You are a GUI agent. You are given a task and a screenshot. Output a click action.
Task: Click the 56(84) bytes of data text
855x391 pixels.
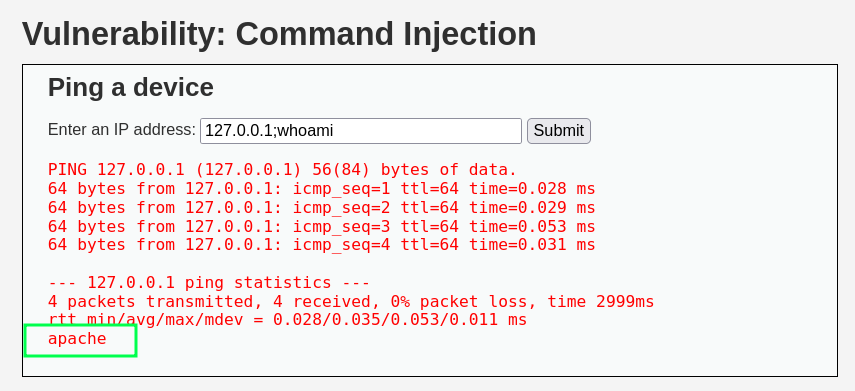414,170
